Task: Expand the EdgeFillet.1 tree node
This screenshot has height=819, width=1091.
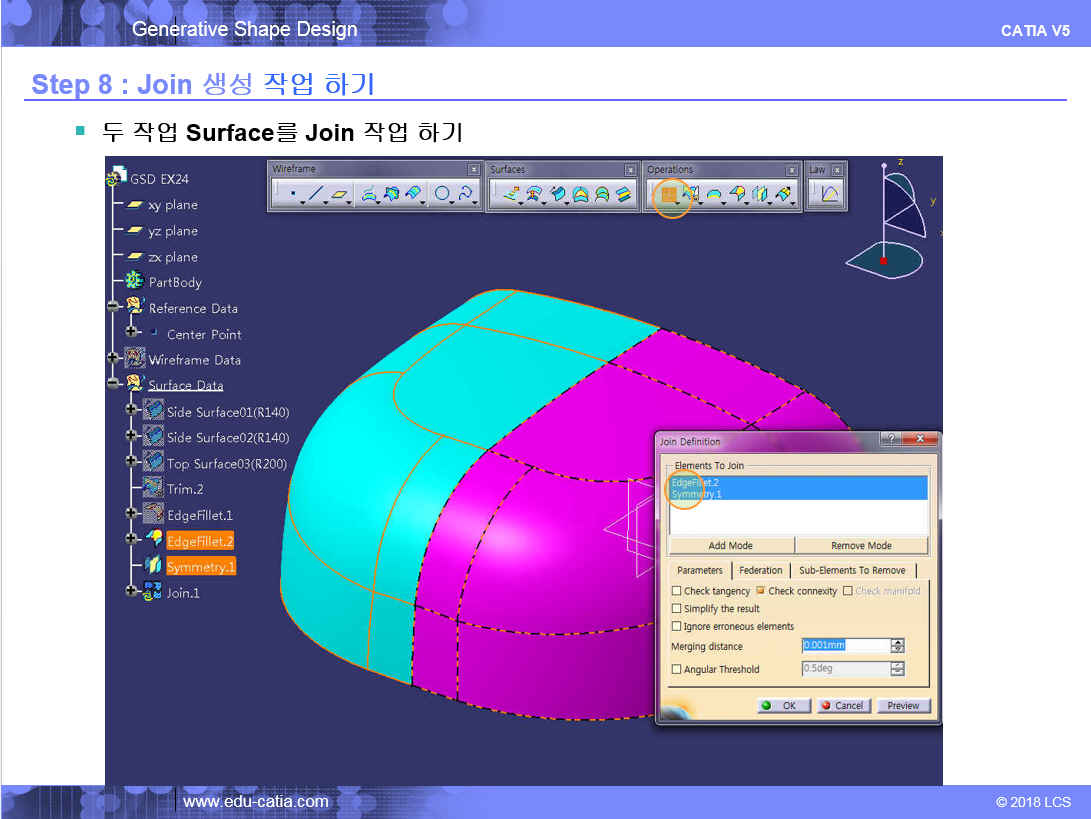Action: (131, 515)
